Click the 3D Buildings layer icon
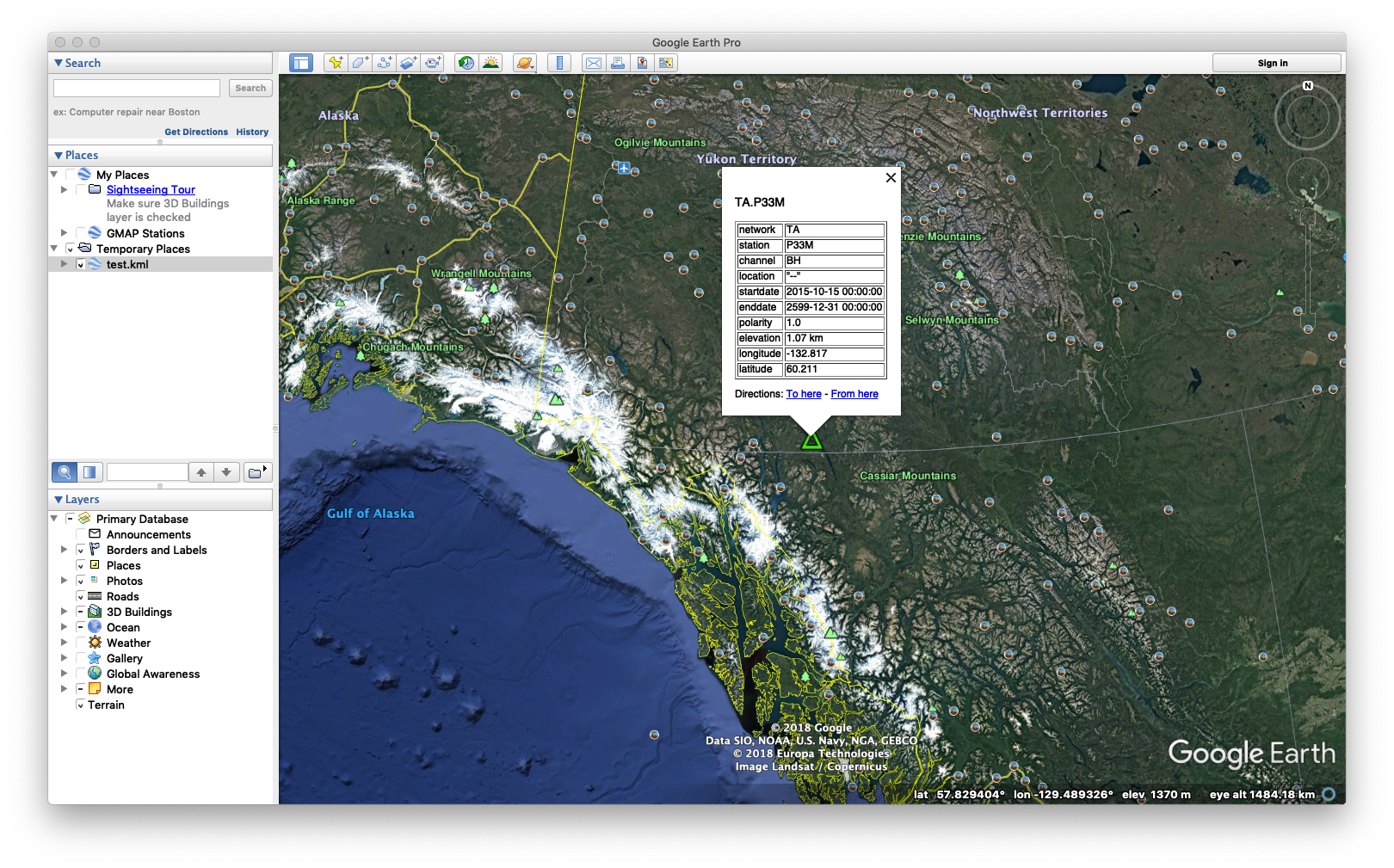Viewport: 1394px width, 868px height. 95,612
